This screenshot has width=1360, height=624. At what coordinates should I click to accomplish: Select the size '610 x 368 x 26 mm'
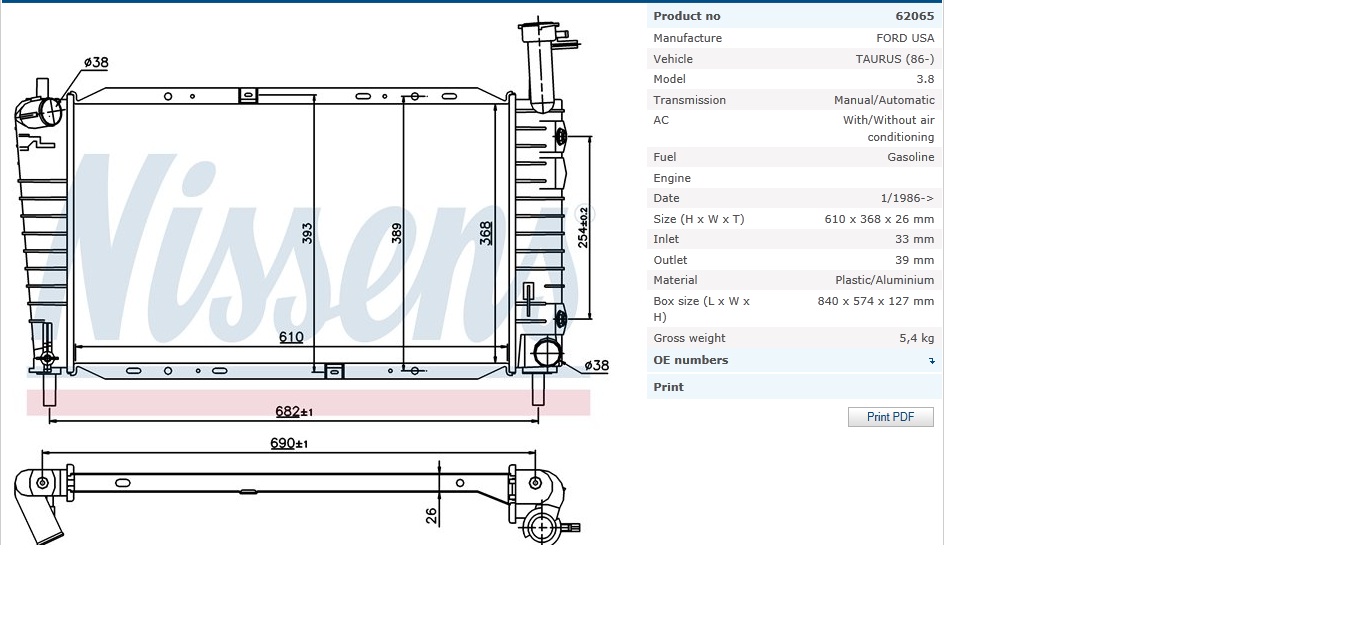click(880, 219)
